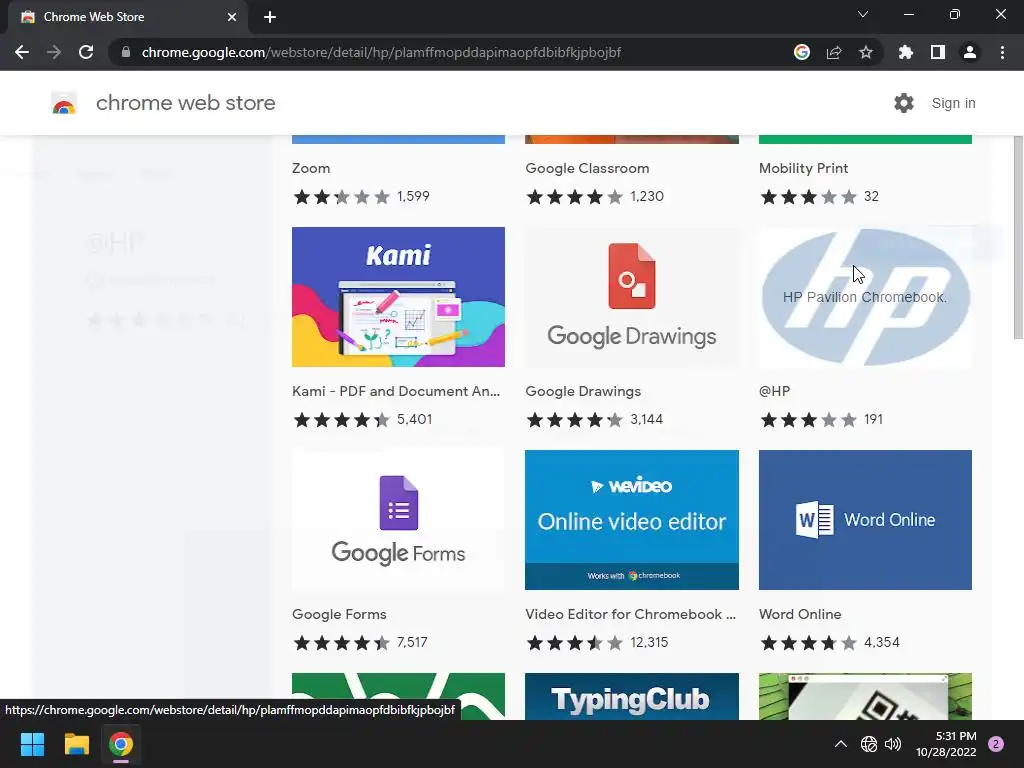Open the Chrome profile avatar
The width and height of the screenshot is (1024, 768).
point(970,52)
